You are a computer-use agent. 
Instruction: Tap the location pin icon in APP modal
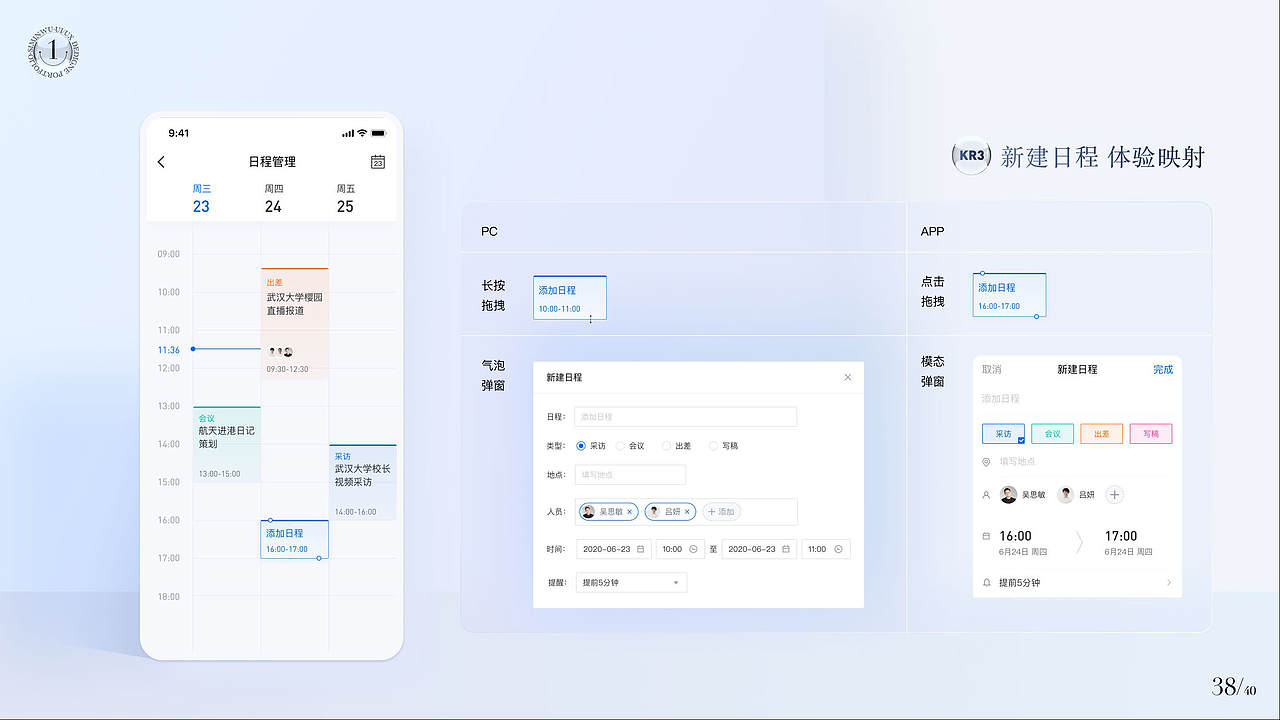pos(987,462)
